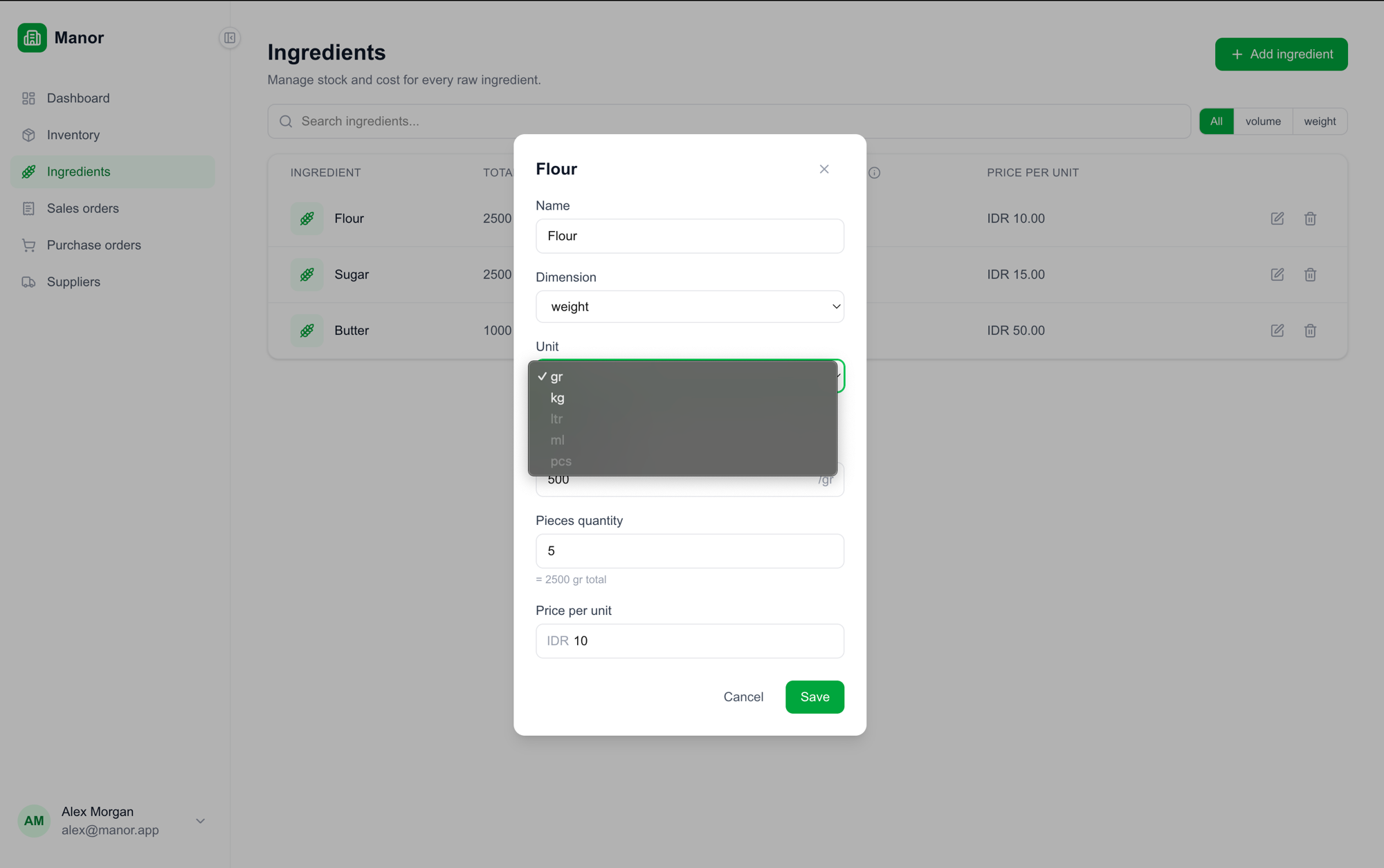This screenshot has height=868, width=1384.
Task: Click the info icon in table header
Action: 875,173
